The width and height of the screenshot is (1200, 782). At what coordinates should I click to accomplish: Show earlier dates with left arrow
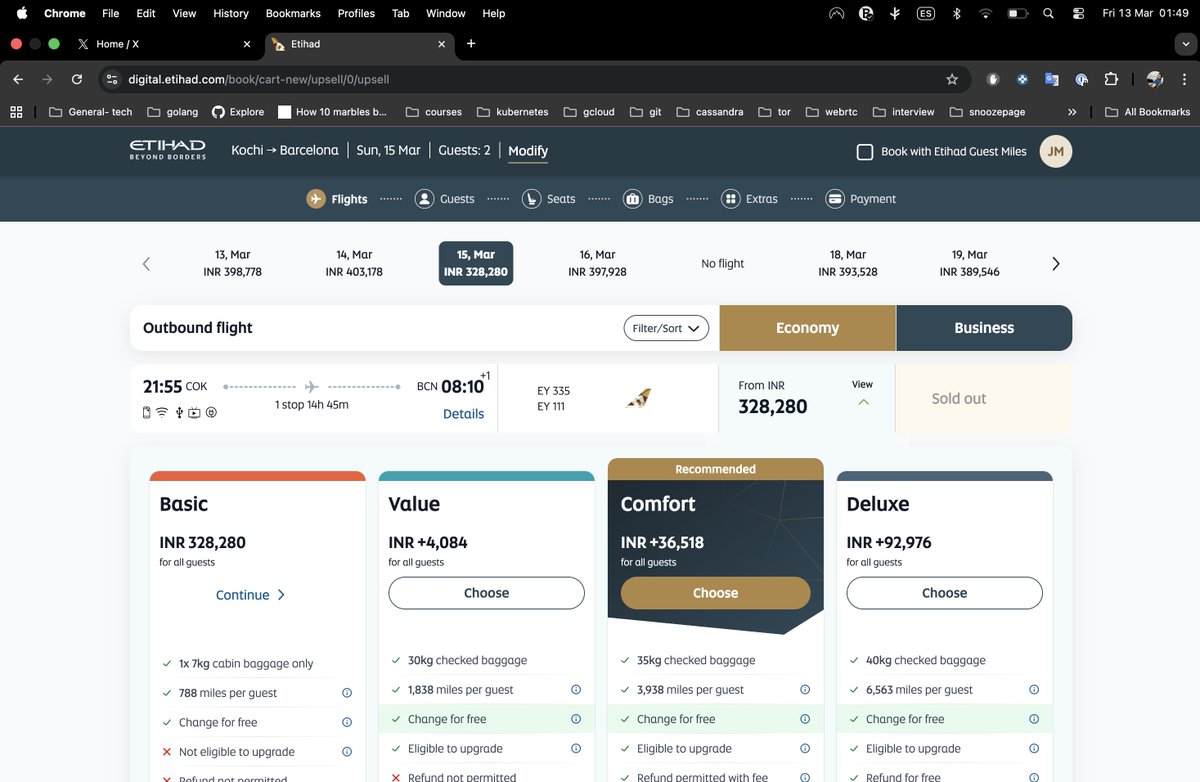click(146, 264)
